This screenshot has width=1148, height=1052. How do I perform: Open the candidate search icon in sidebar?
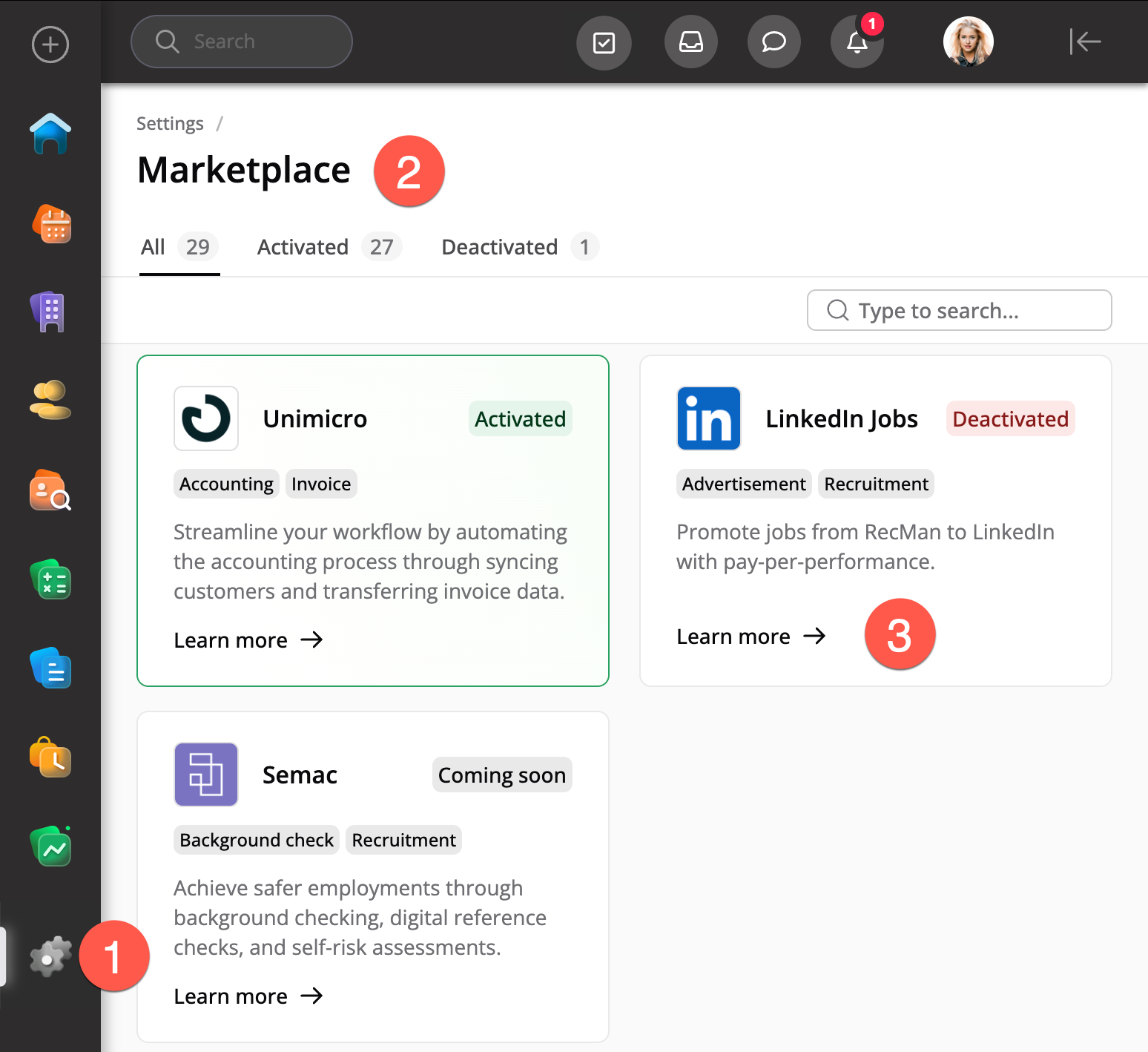(50, 490)
